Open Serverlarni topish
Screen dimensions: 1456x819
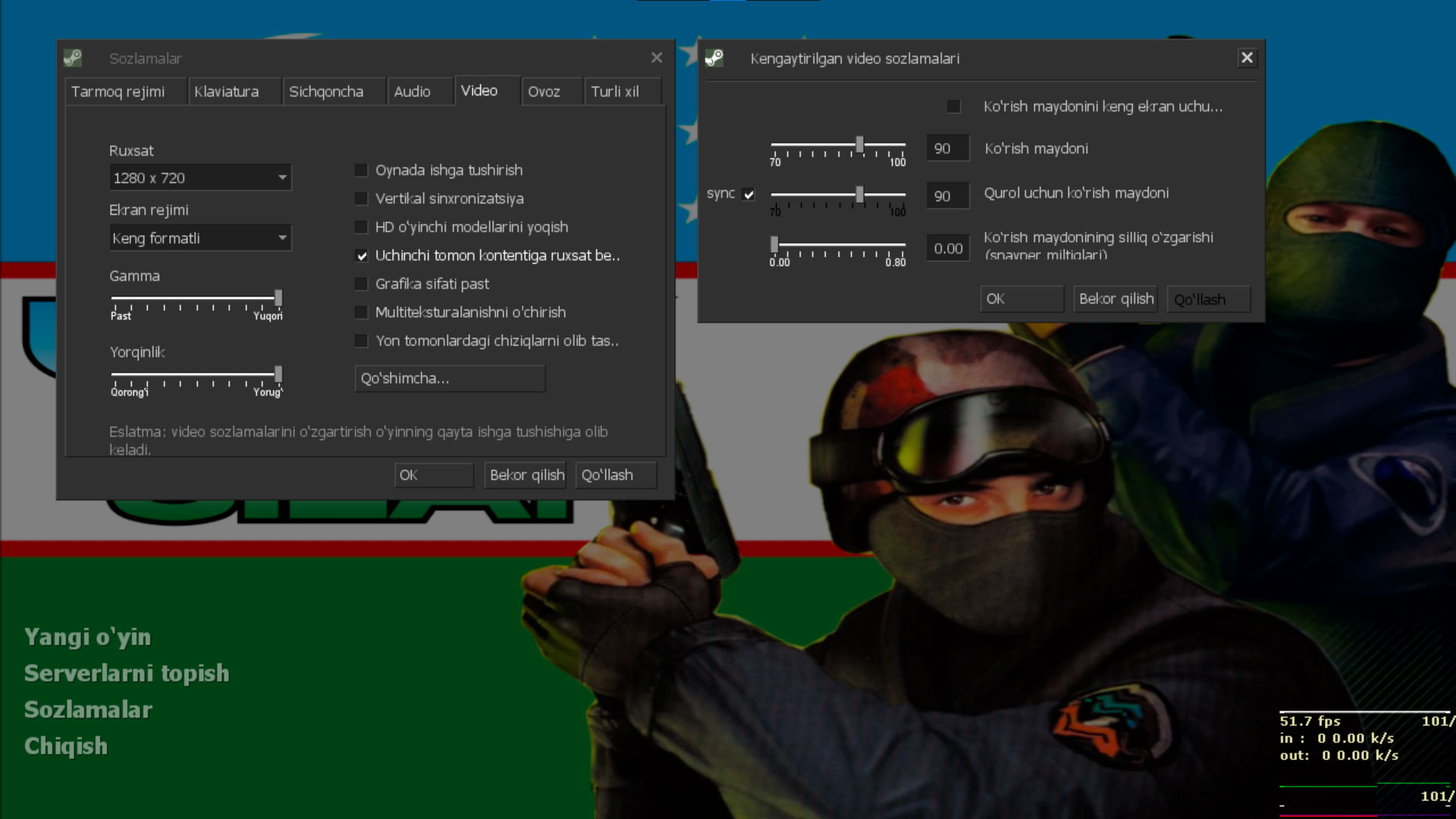pos(127,673)
